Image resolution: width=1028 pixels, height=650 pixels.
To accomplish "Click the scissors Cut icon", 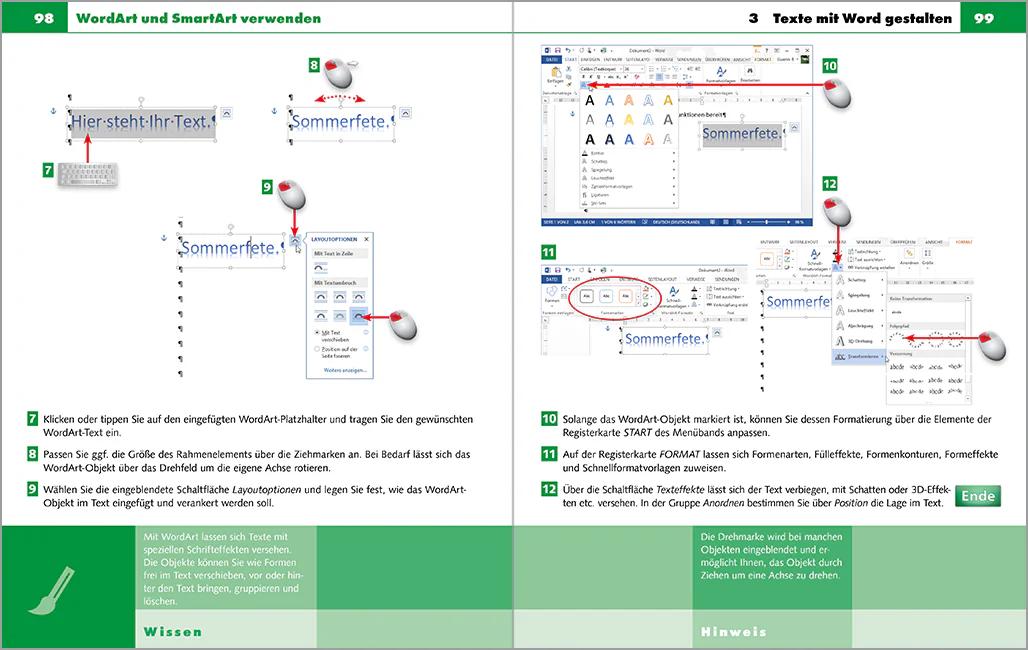I will tap(568, 68).
